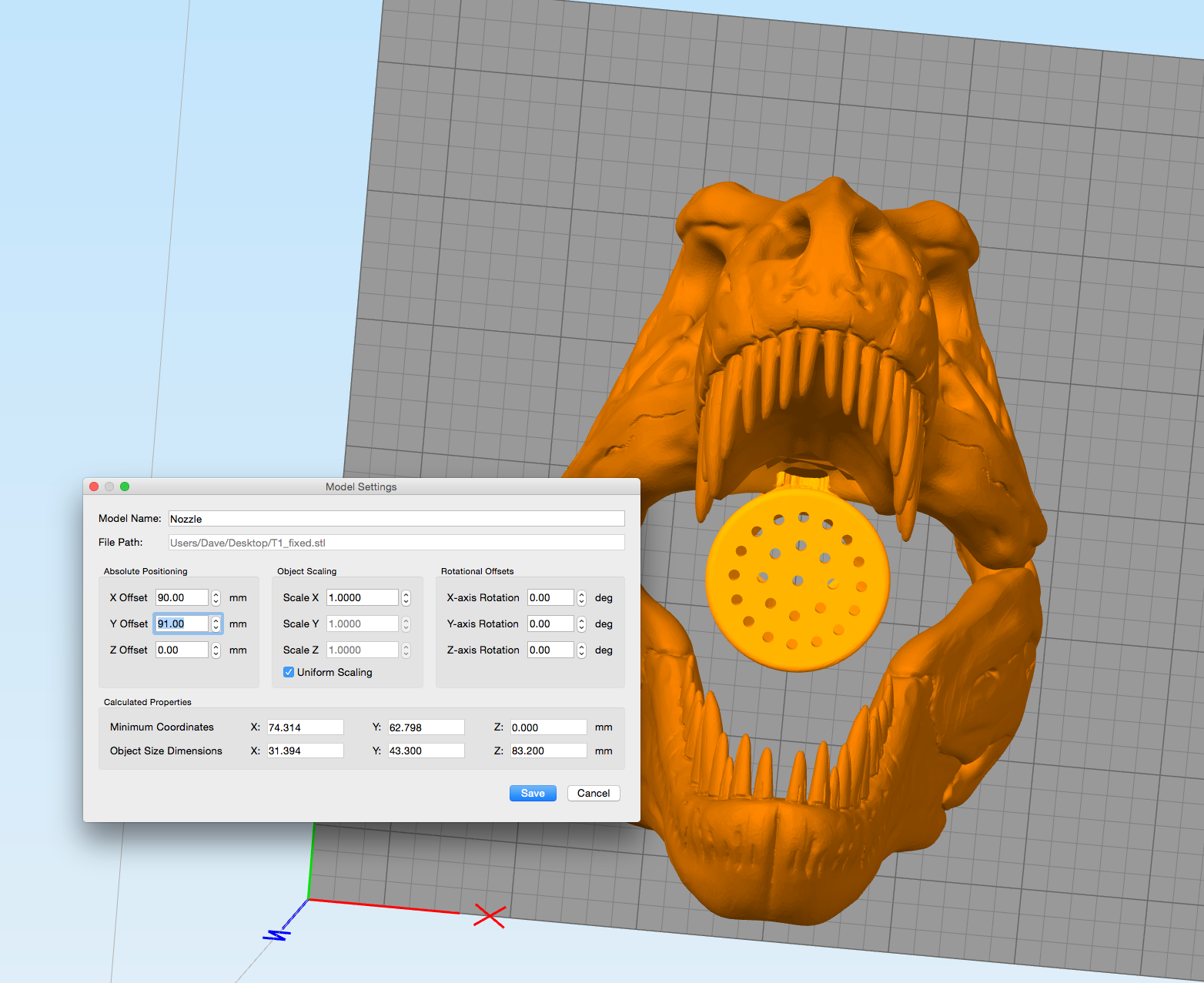Screen dimensions: 1204x983
Task: Adjust the X Offset stepper arrows
Action: (216, 597)
